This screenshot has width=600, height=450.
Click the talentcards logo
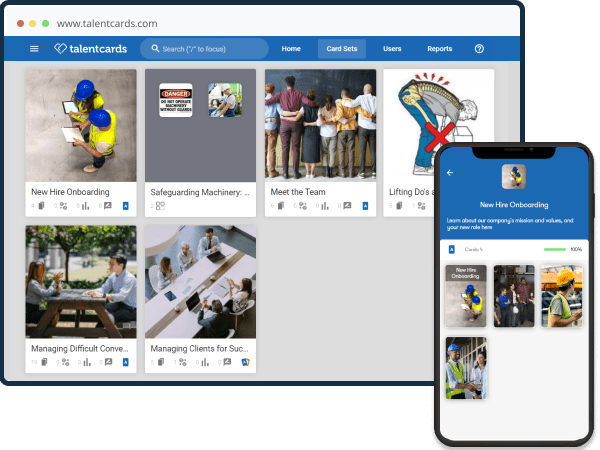coord(91,49)
